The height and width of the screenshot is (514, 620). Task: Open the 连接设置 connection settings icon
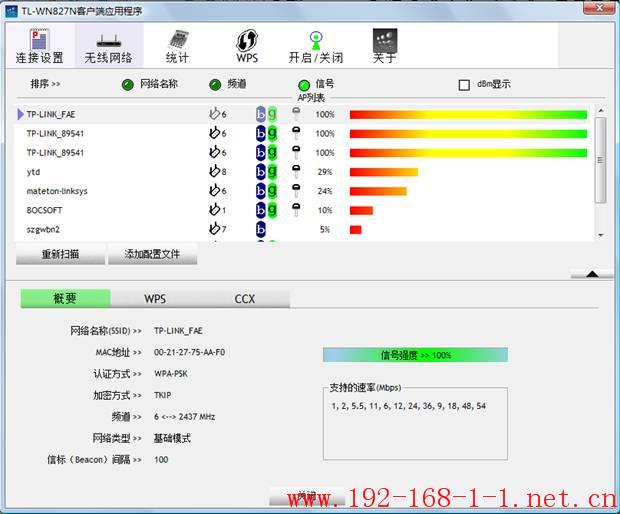40,46
